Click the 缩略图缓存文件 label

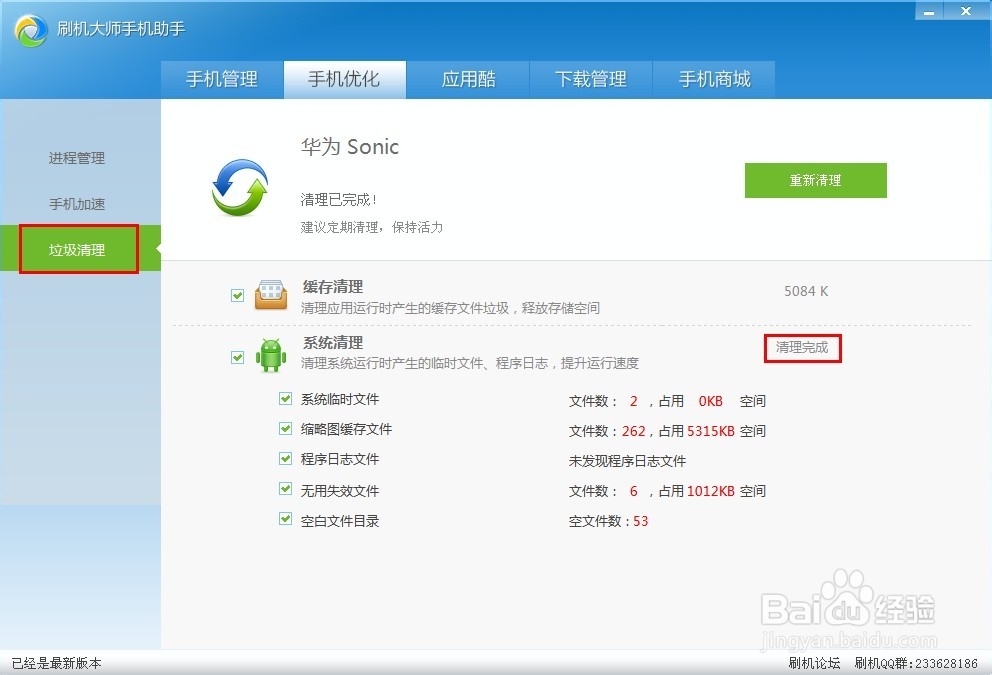346,429
